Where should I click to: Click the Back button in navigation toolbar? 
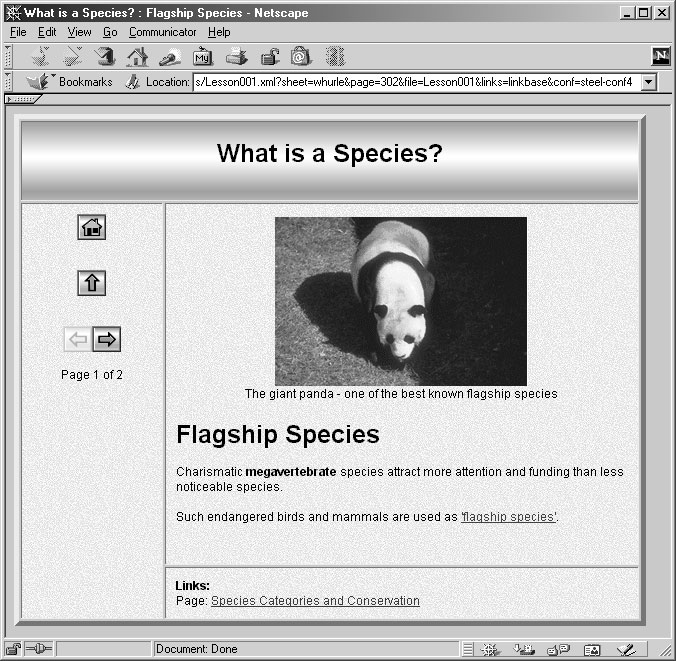[40, 57]
